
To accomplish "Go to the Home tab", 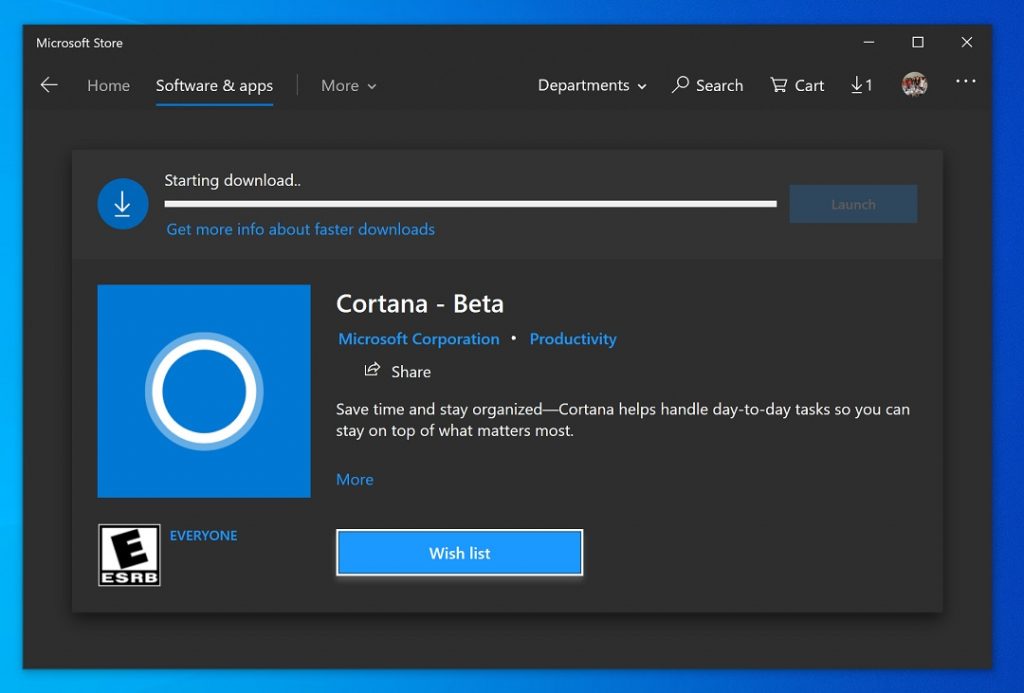I will 108,86.
